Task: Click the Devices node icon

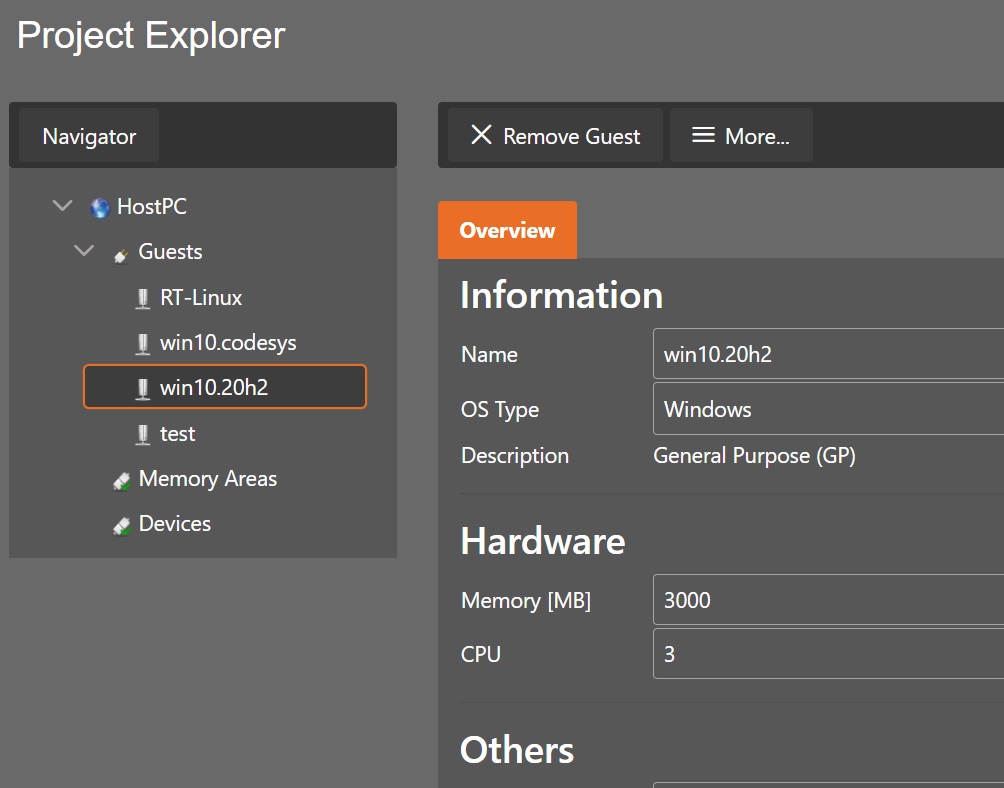Action: coord(122,525)
